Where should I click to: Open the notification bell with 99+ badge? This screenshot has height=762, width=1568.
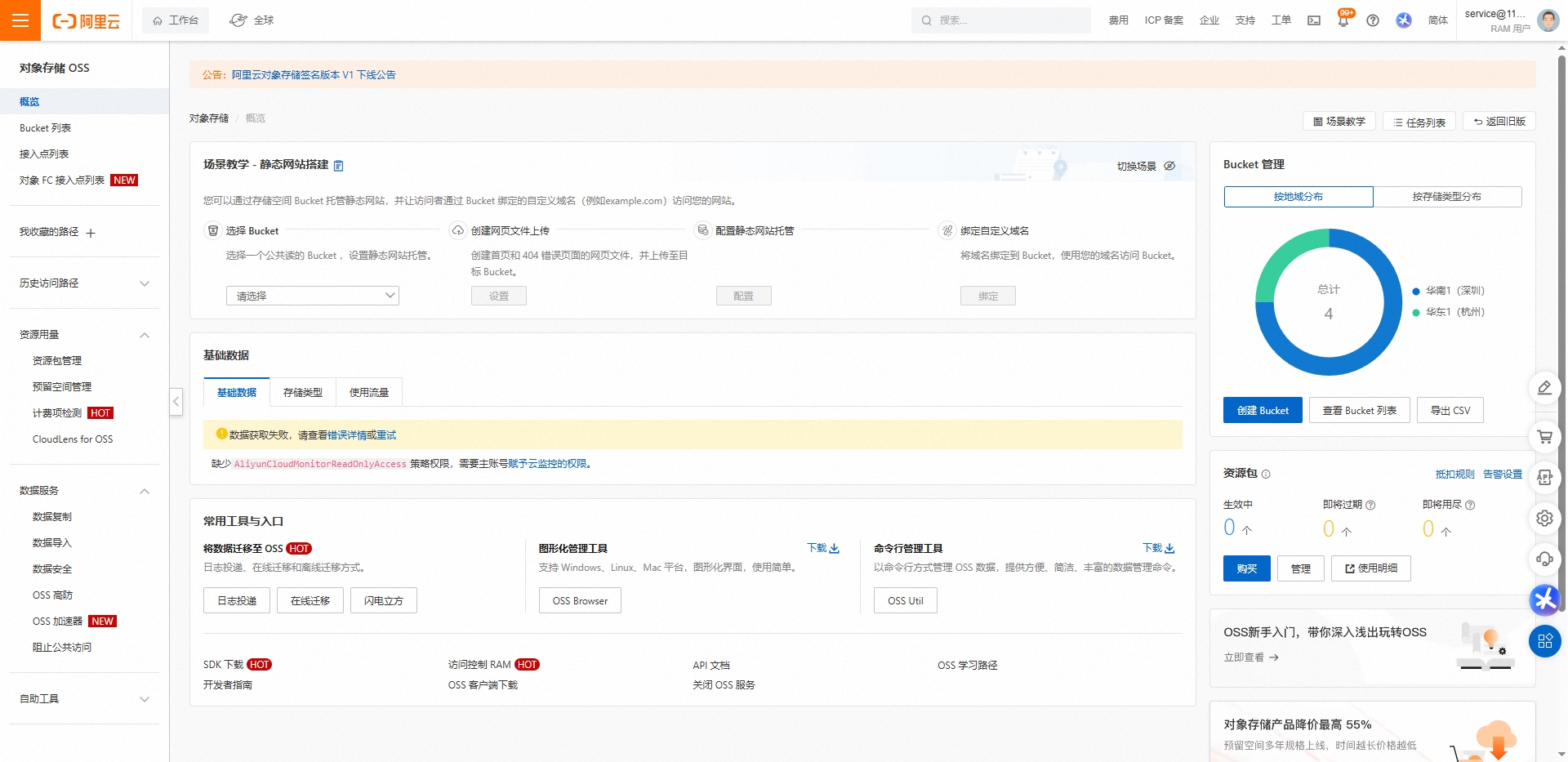(x=1342, y=20)
